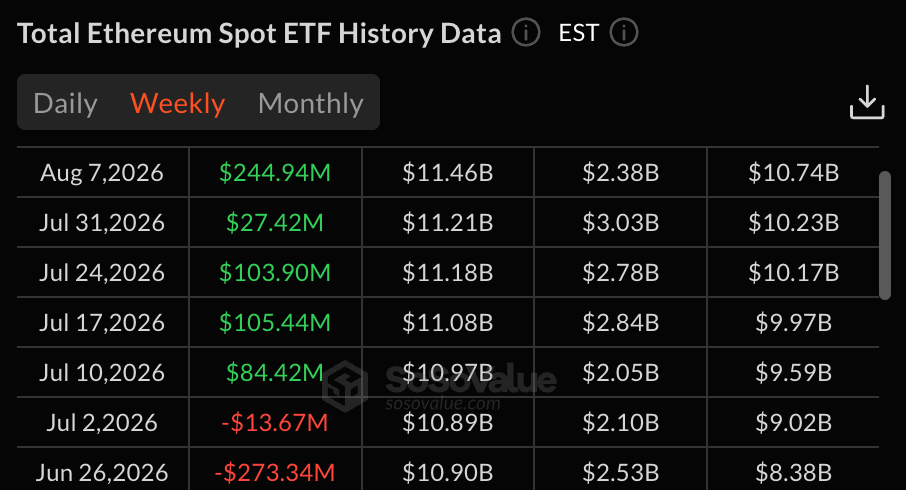The width and height of the screenshot is (906, 490).
Task: Select the Weekly tab
Action: point(177,103)
